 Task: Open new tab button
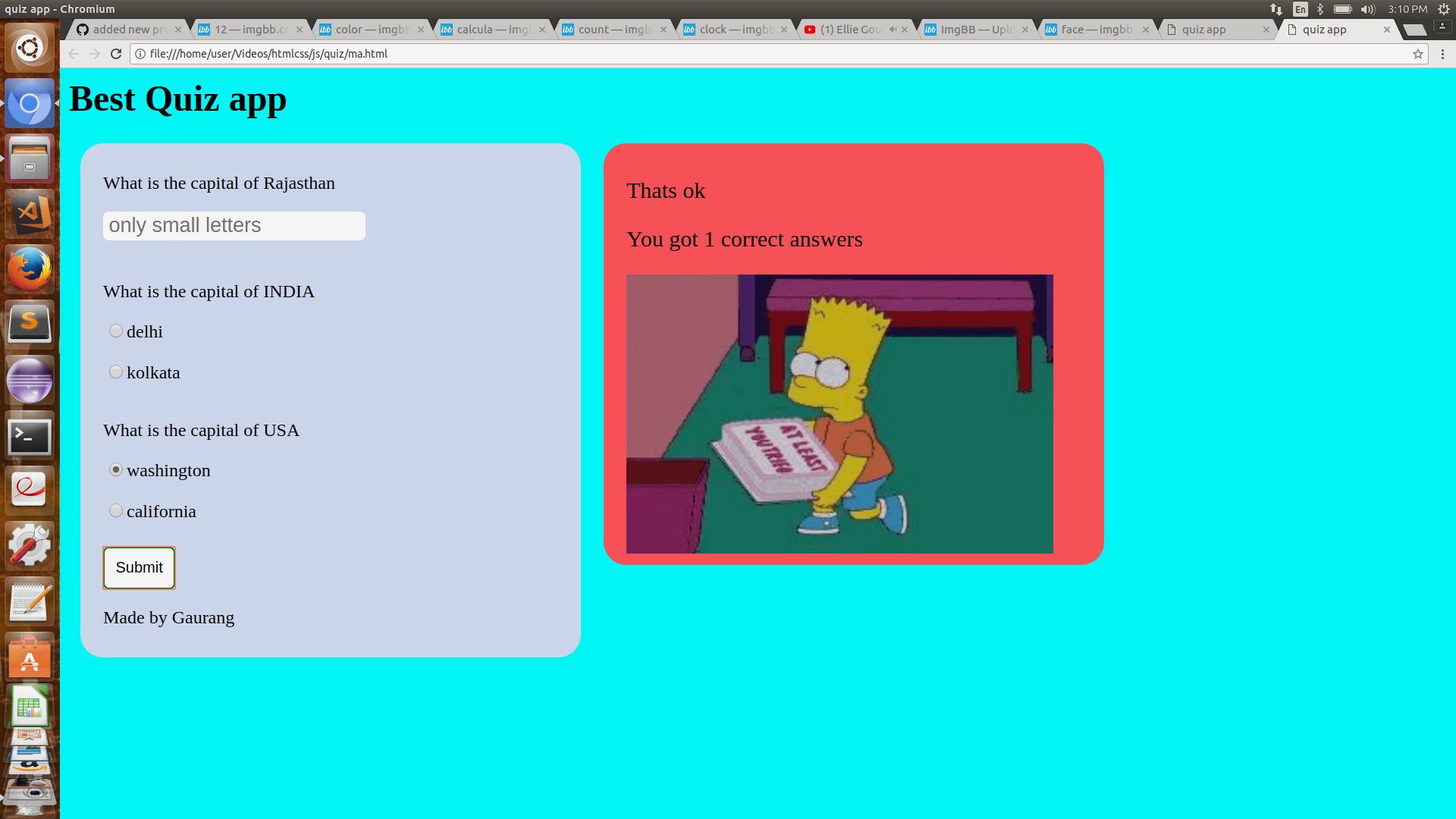coord(1414,30)
